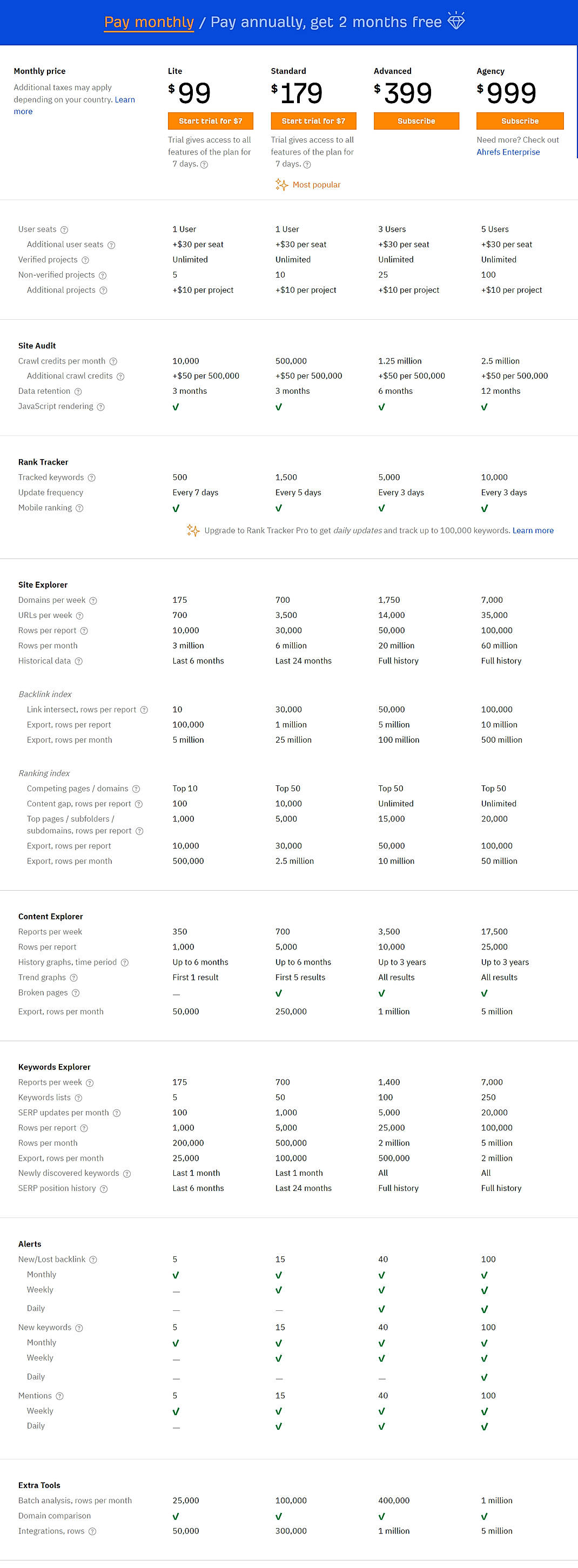Show help icon beside New/Lost backlink
This screenshot has width=578, height=1568.
pyautogui.click(x=93, y=1260)
